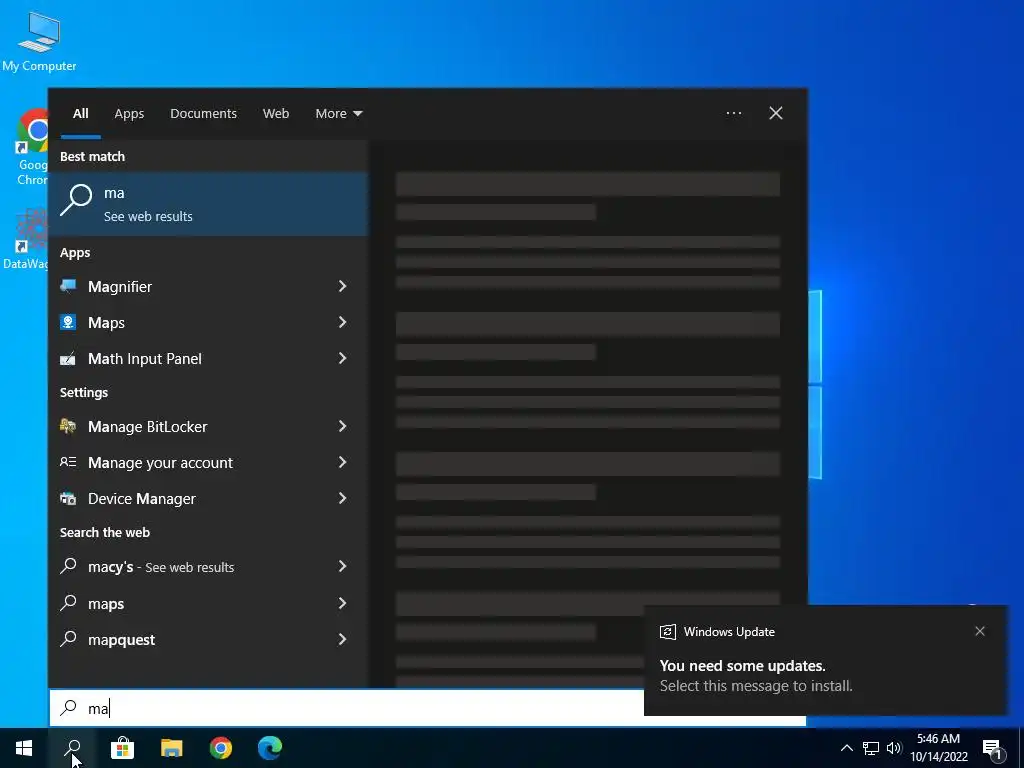Expand mapquest web suggestion arrow
Image resolution: width=1024 pixels, height=768 pixels.
point(342,639)
